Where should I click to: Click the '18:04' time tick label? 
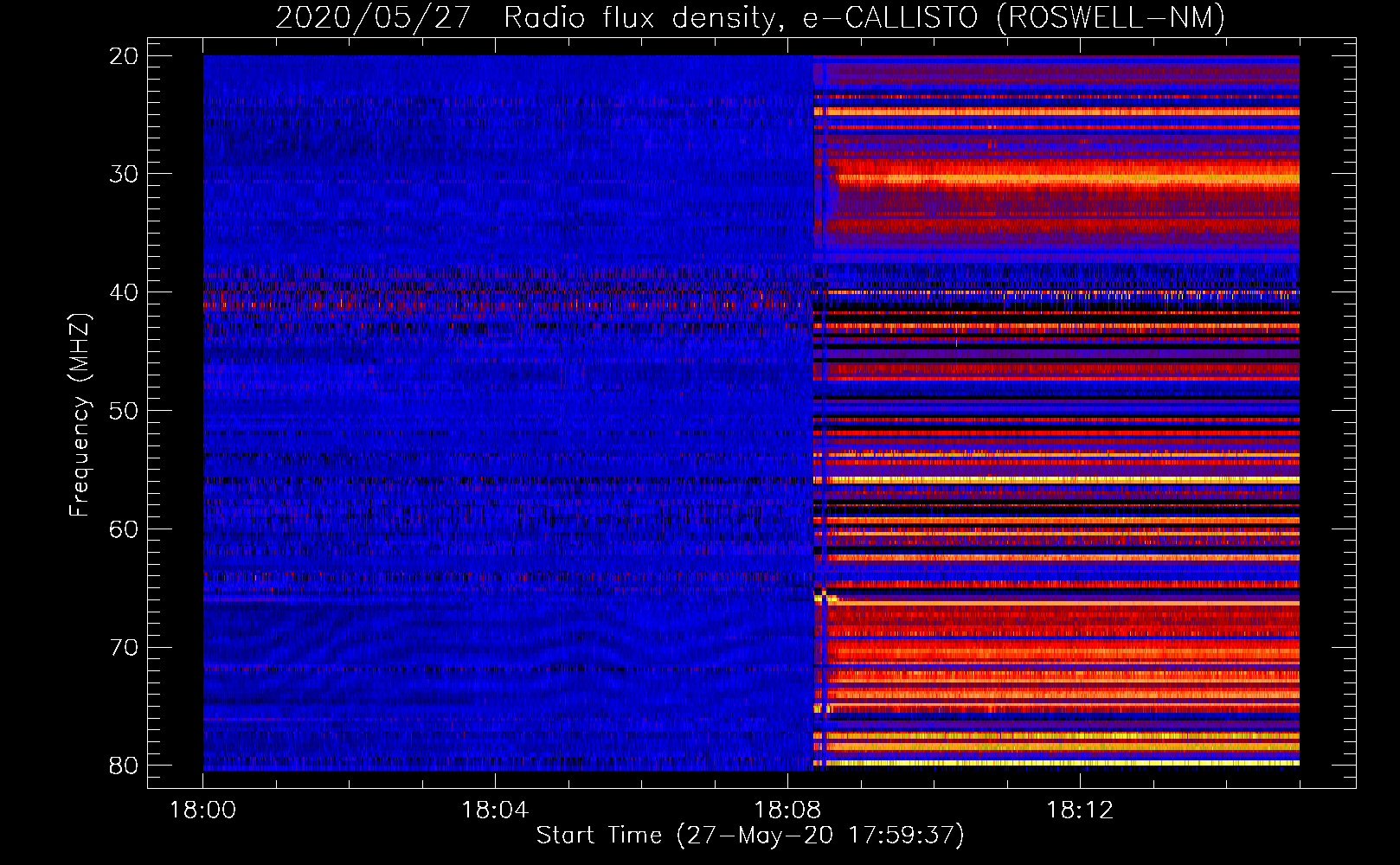495,811
